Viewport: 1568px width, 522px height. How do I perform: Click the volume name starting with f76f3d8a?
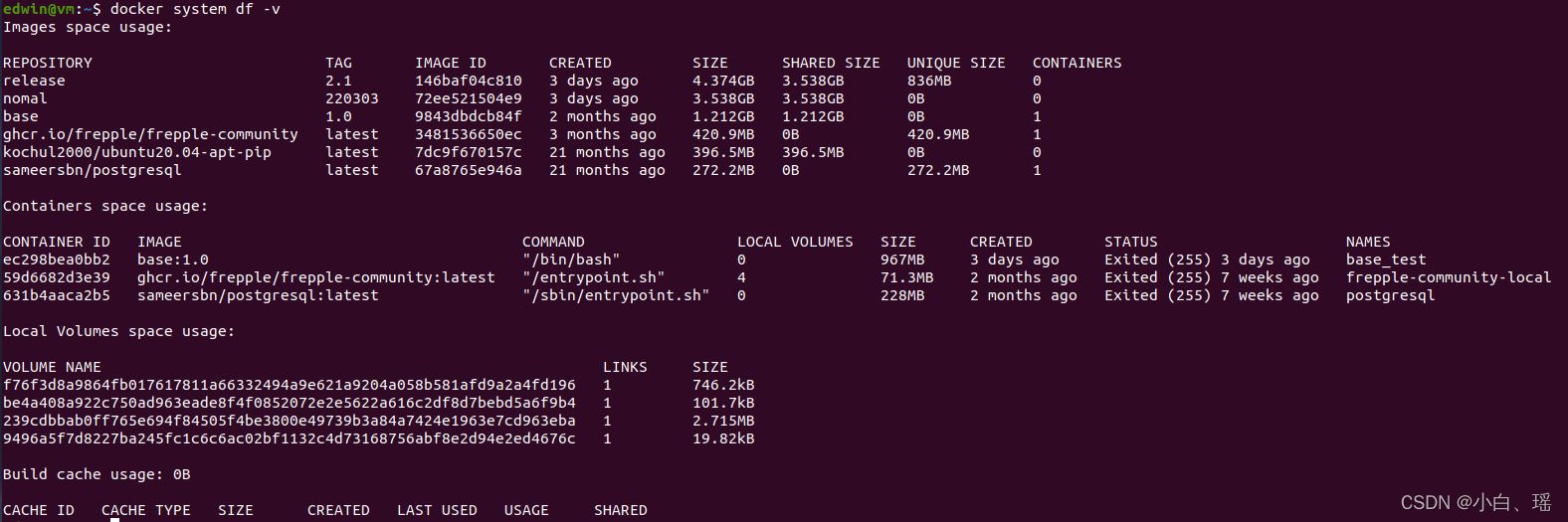click(290, 385)
